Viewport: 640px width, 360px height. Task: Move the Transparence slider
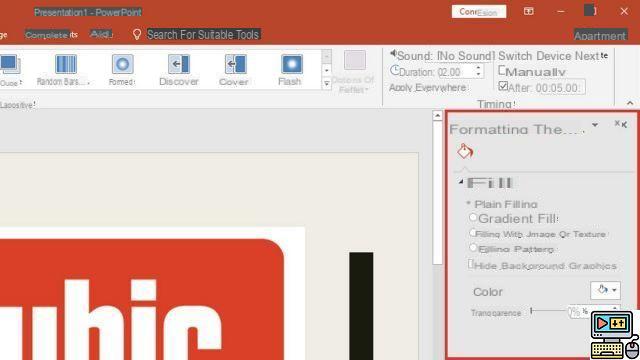(x=531, y=311)
